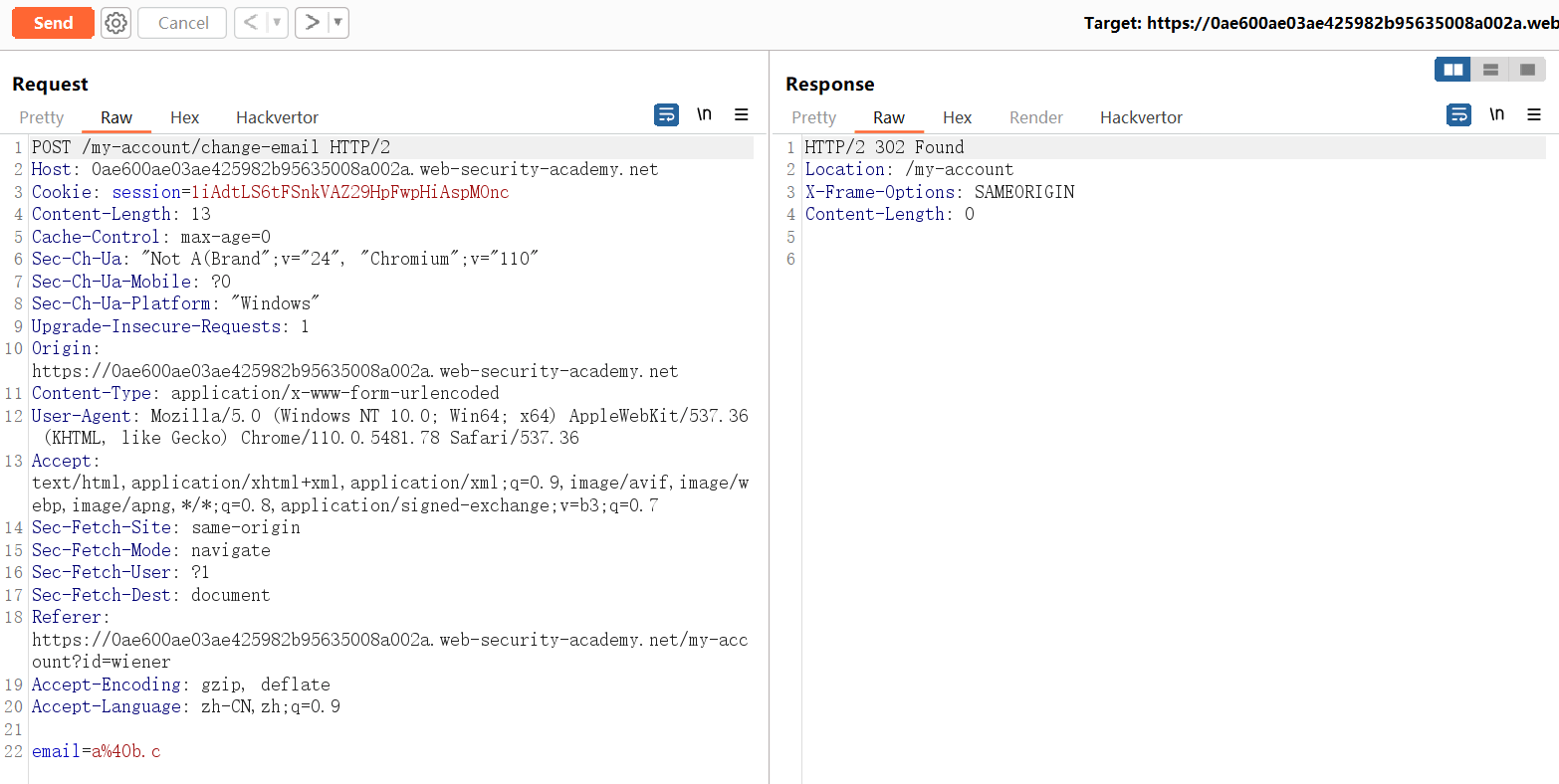Open Response panel hamburger menu
The image size is (1559, 784).
click(1534, 115)
